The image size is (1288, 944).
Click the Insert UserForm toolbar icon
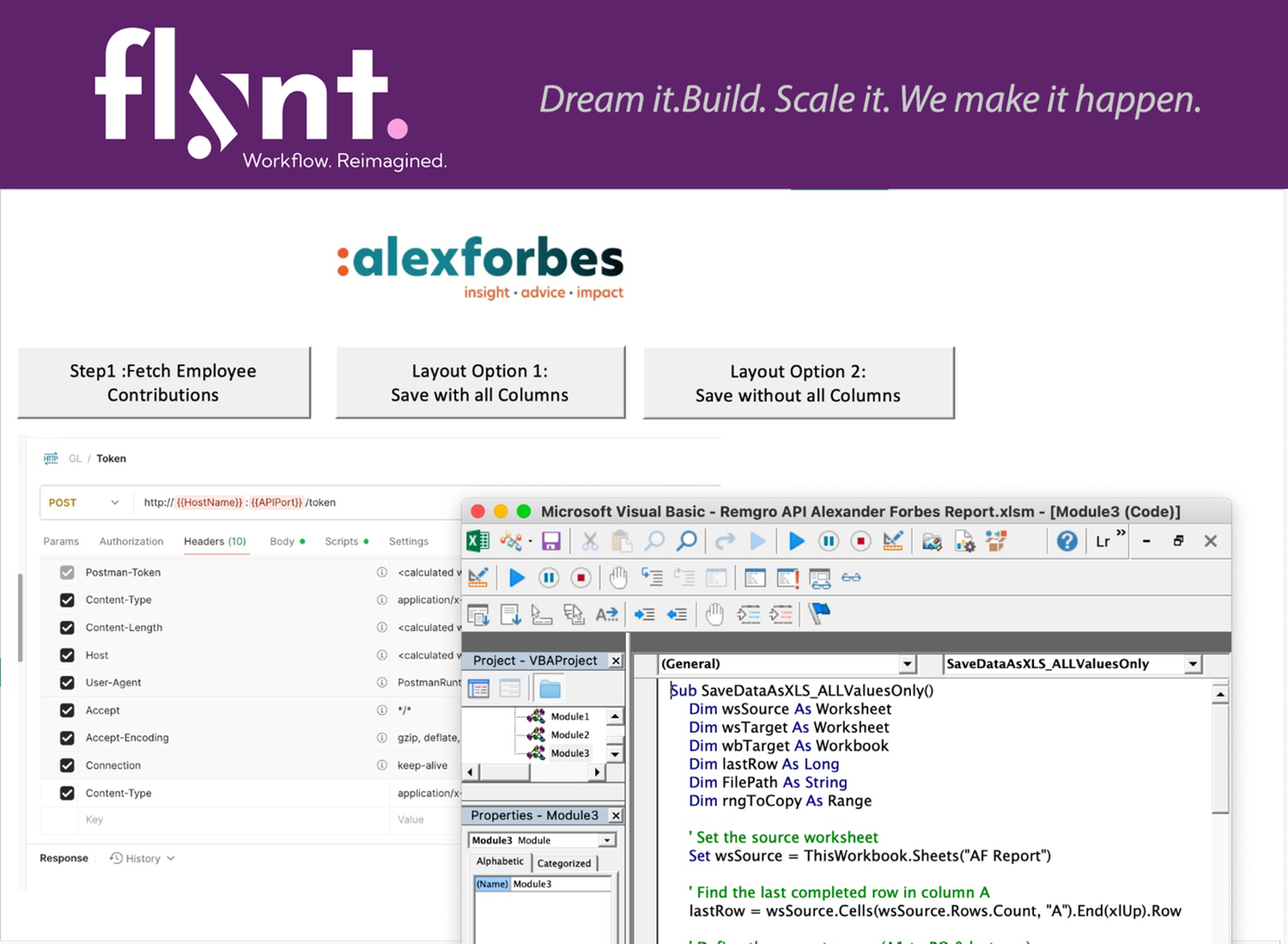click(x=511, y=541)
